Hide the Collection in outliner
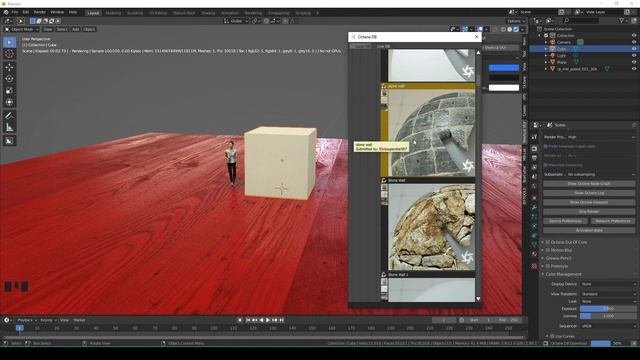The image size is (640, 360). pyautogui.click(x=634, y=36)
